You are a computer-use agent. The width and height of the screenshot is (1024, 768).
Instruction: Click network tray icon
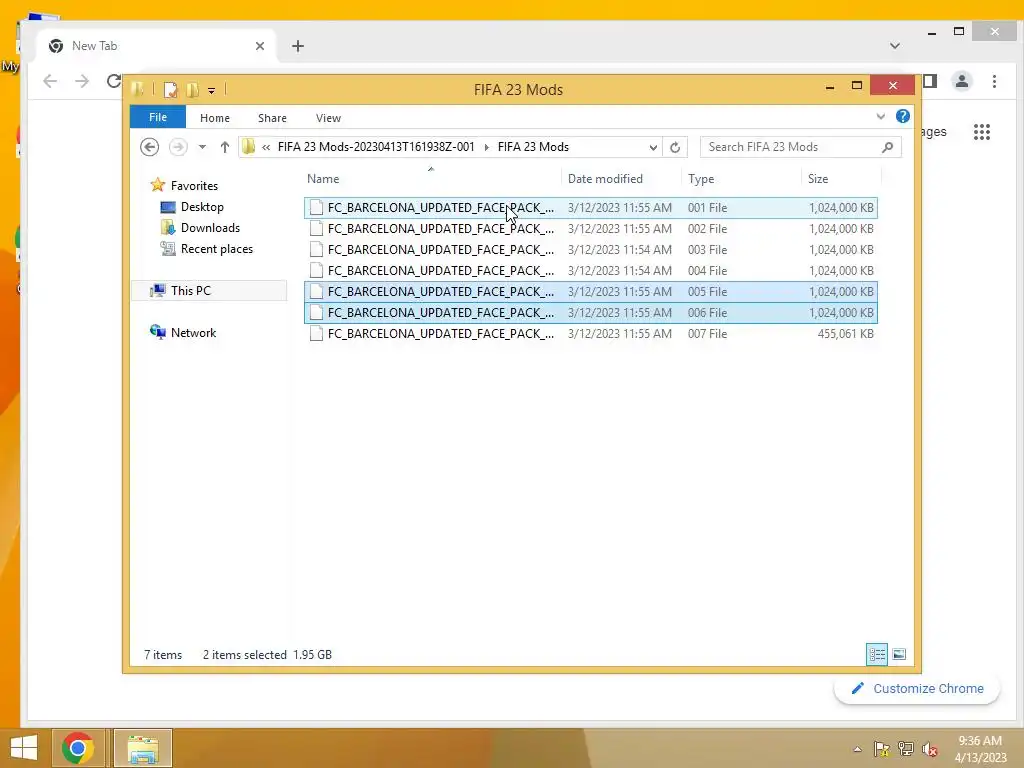(906, 749)
